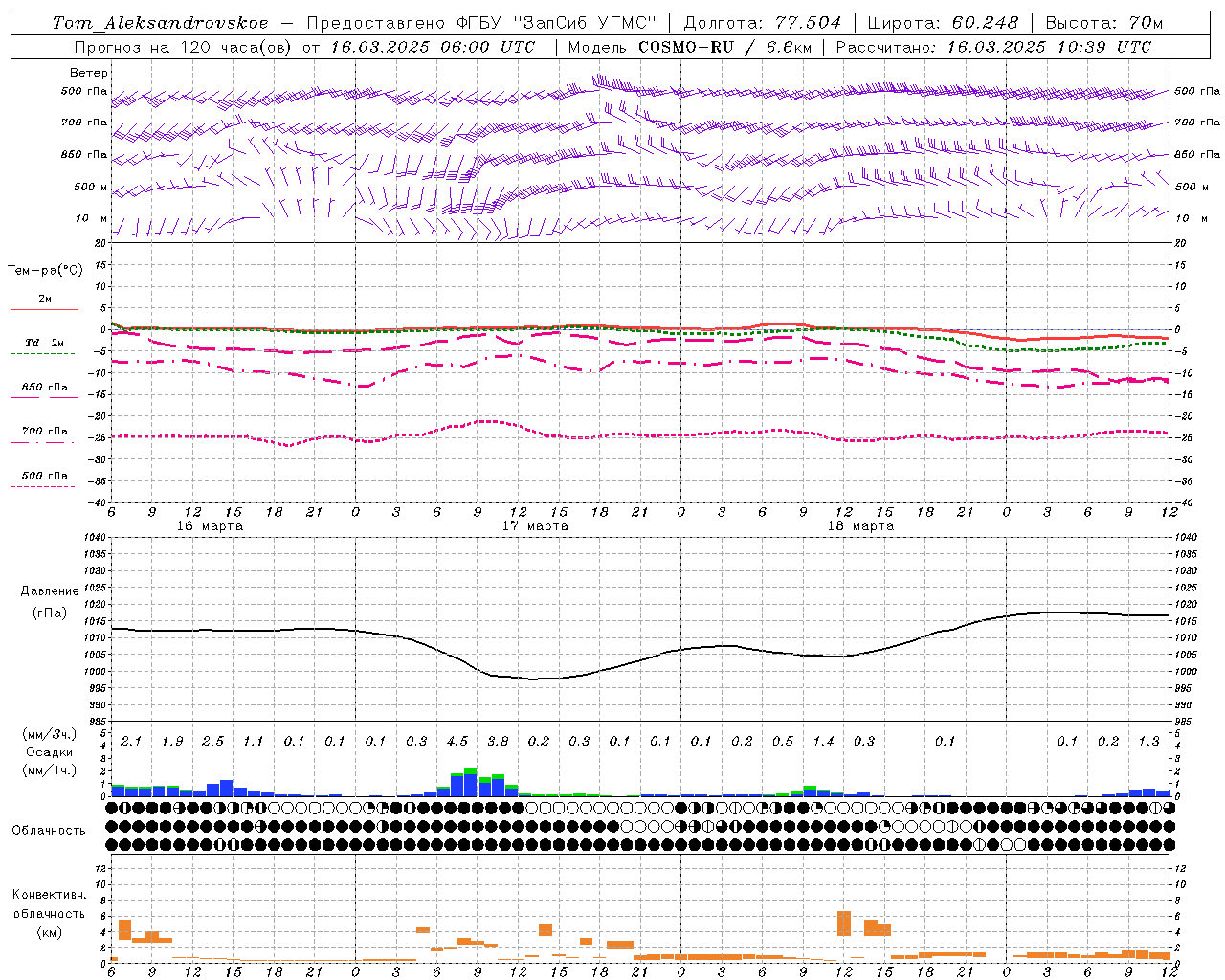Viewport: 1225px width, 980px height.
Task: Click the Конвективн. label
Action: [x=49, y=895]
